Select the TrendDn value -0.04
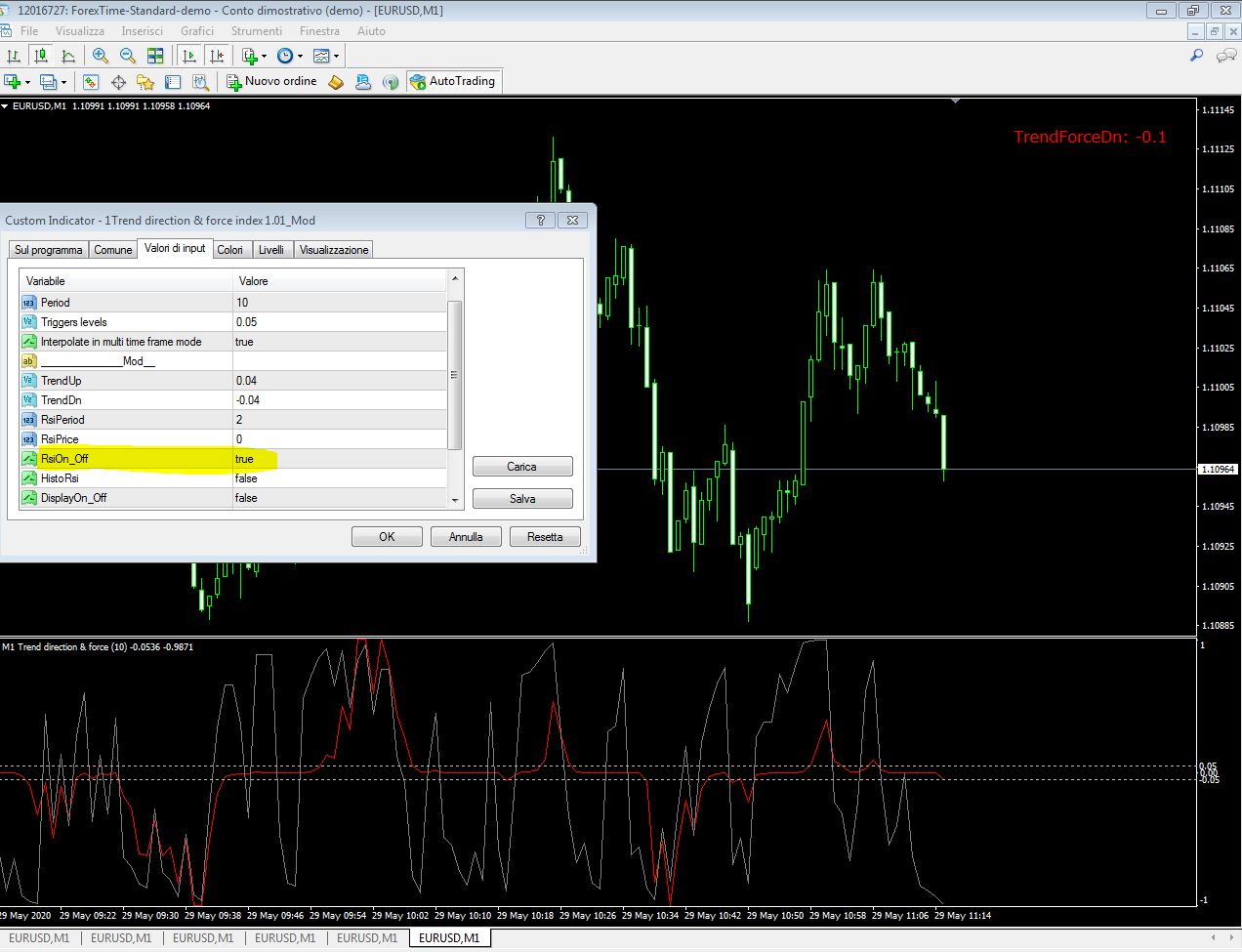Screen dimensions: 1242x952 pos(340,400)
